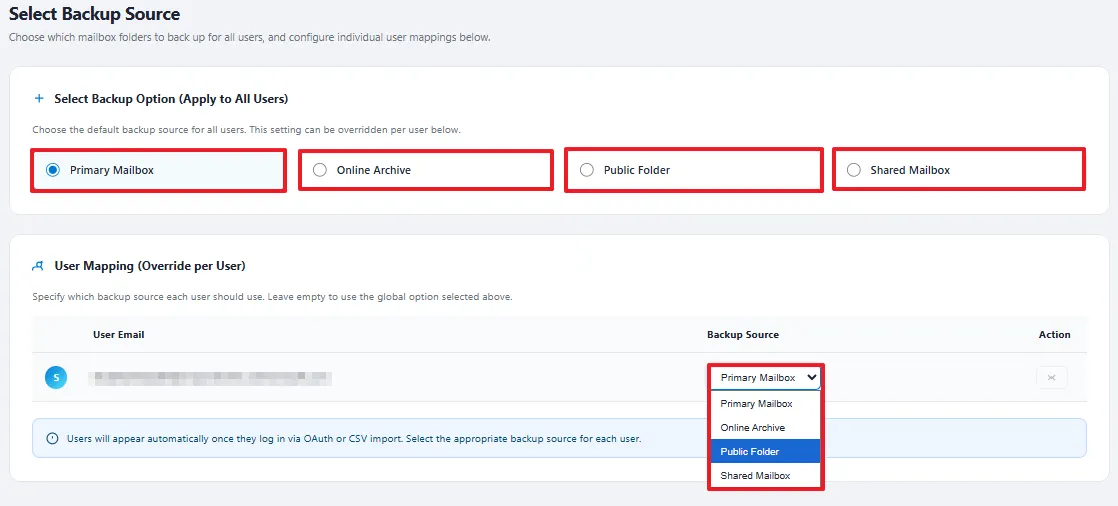Viewport: 1118px width, 506px height.
Task: Choose Primary Mailbox from dropdown list
Action: pyautogui.click(x=766, y=404)
